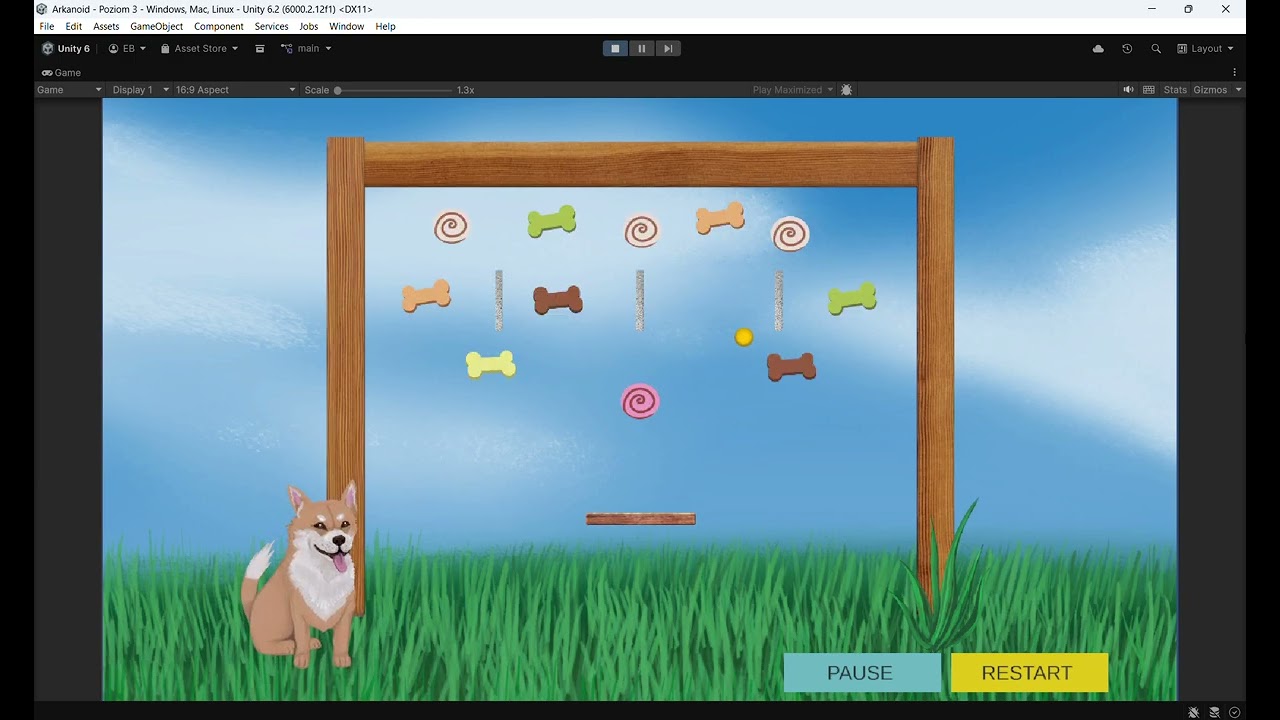Open the Jobs menu
This screenshot has height=720, width=1280.
[309, 26]
